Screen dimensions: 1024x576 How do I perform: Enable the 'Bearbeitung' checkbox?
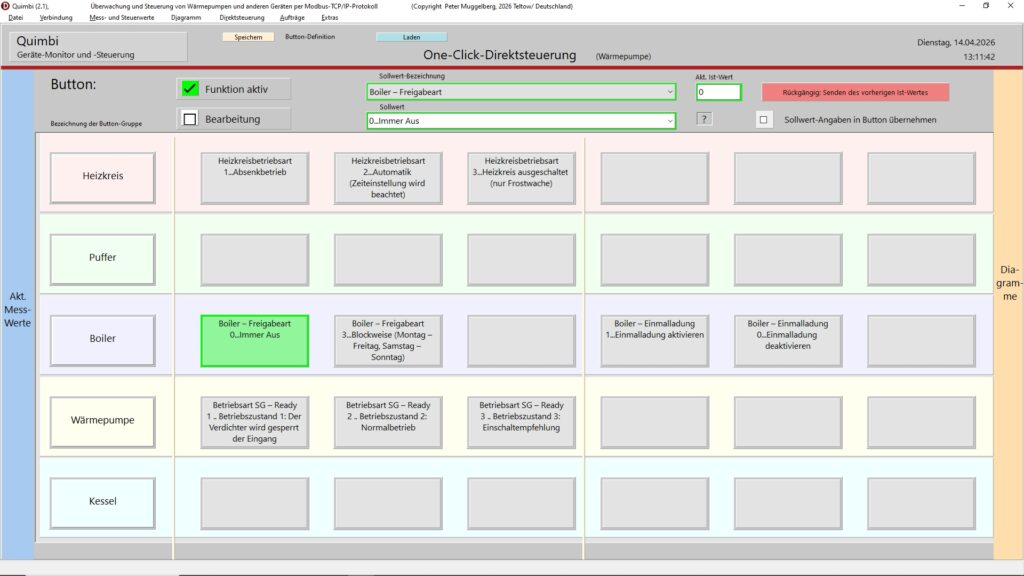[x=190, y=119]
